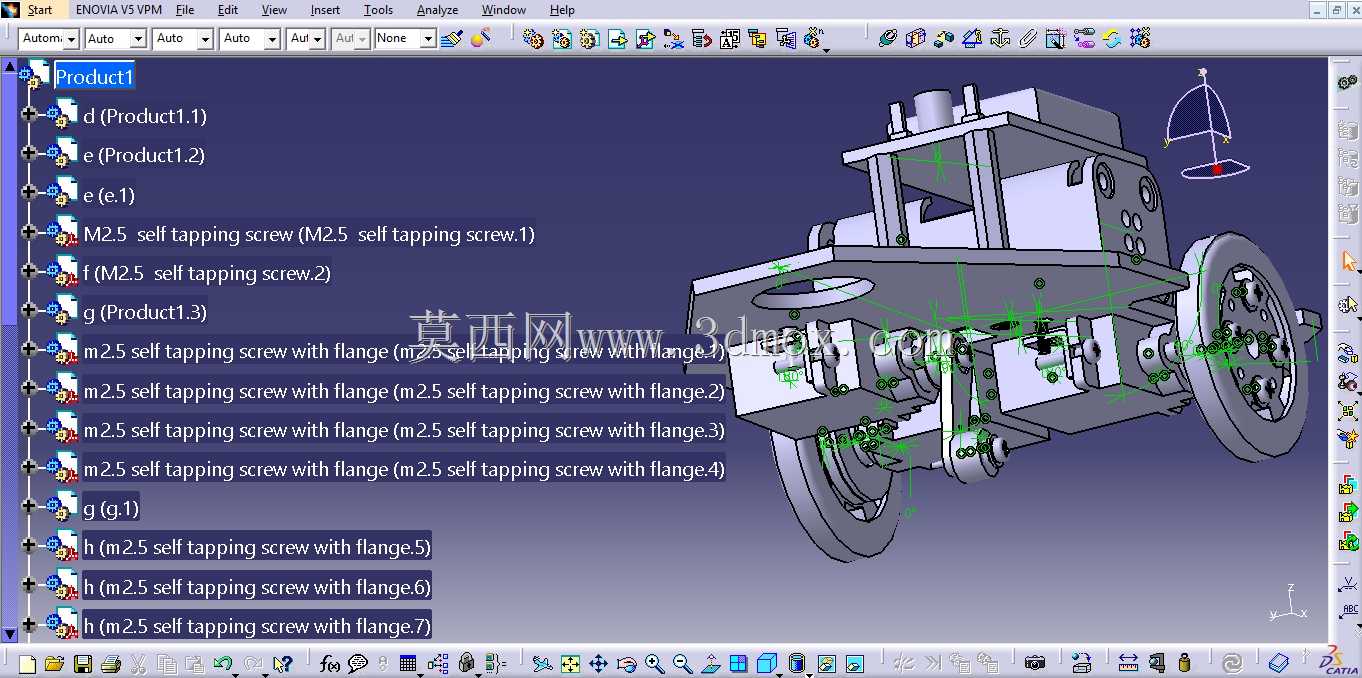Image resolution: width=1362 pixels, height=678 pixels.
Task: Select 'm2.5 self tapping screw with flange.3' row
Action: click(404, 430)
